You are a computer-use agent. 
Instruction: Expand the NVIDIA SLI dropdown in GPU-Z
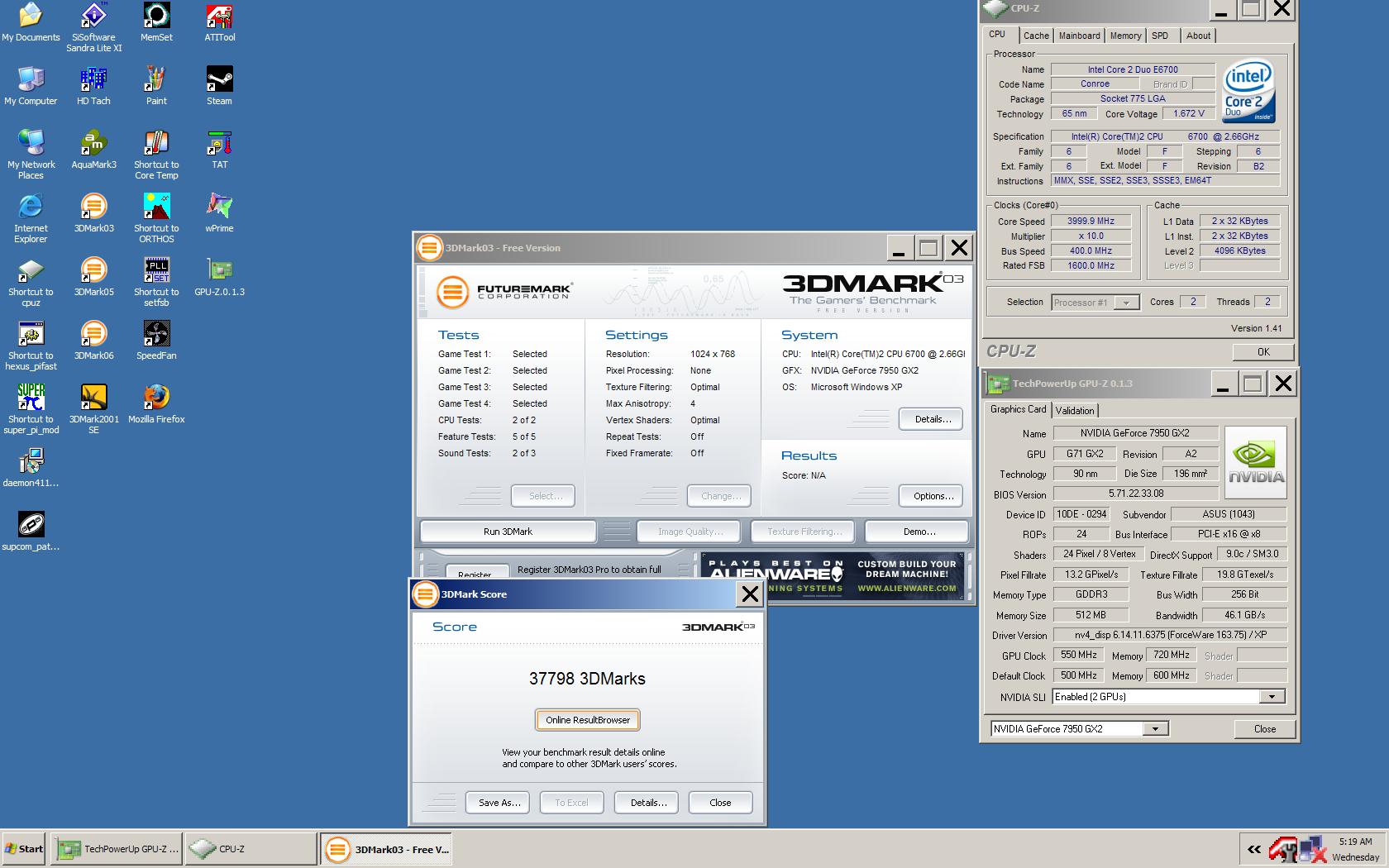pyautogui.click(x=1272, y=697)
